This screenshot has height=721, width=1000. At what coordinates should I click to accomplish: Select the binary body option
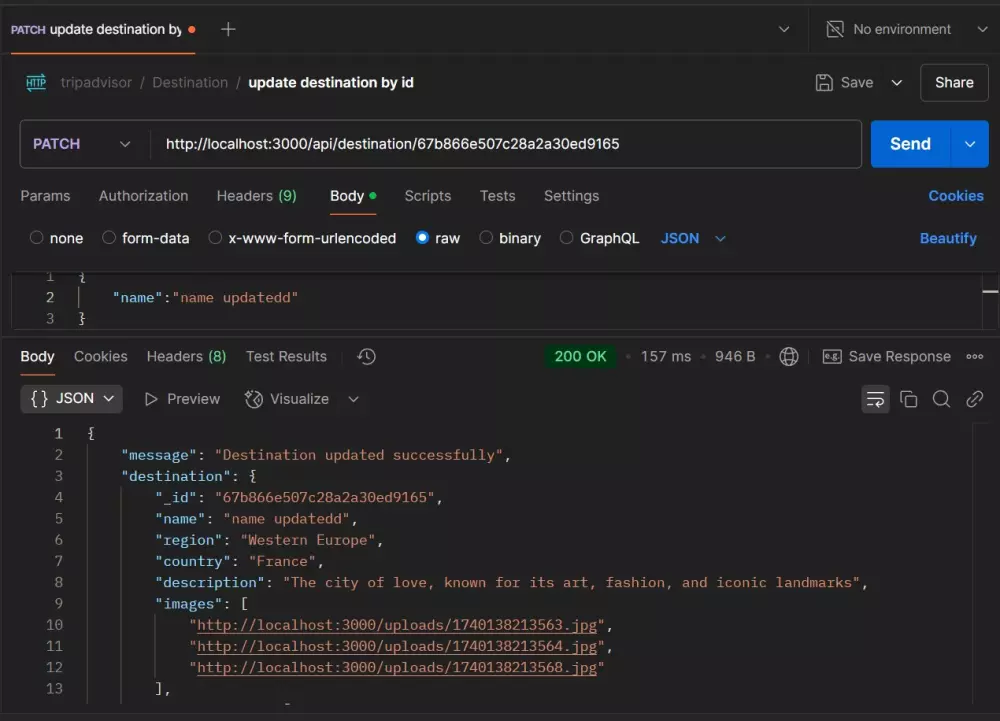487,238
